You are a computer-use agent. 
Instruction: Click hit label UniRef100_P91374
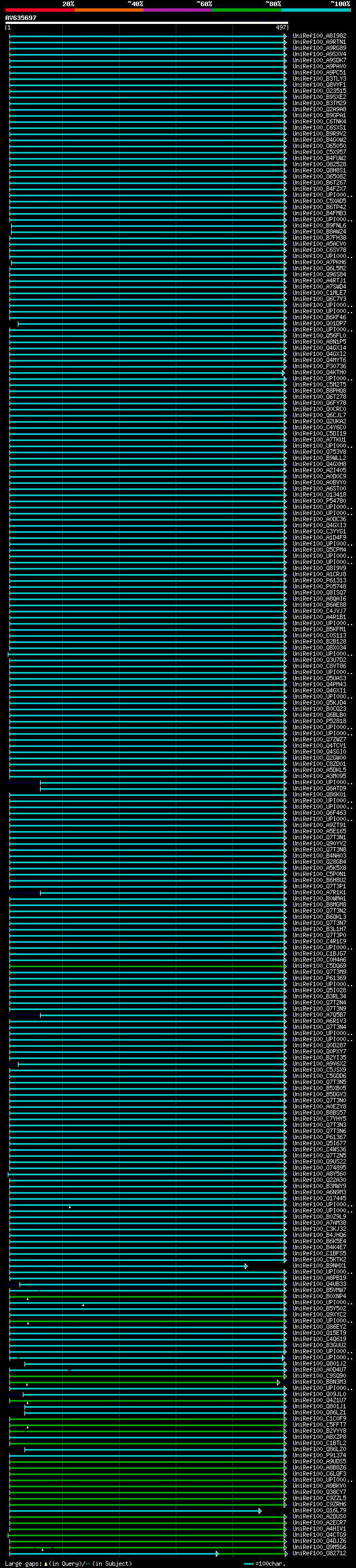[319, 1456]
